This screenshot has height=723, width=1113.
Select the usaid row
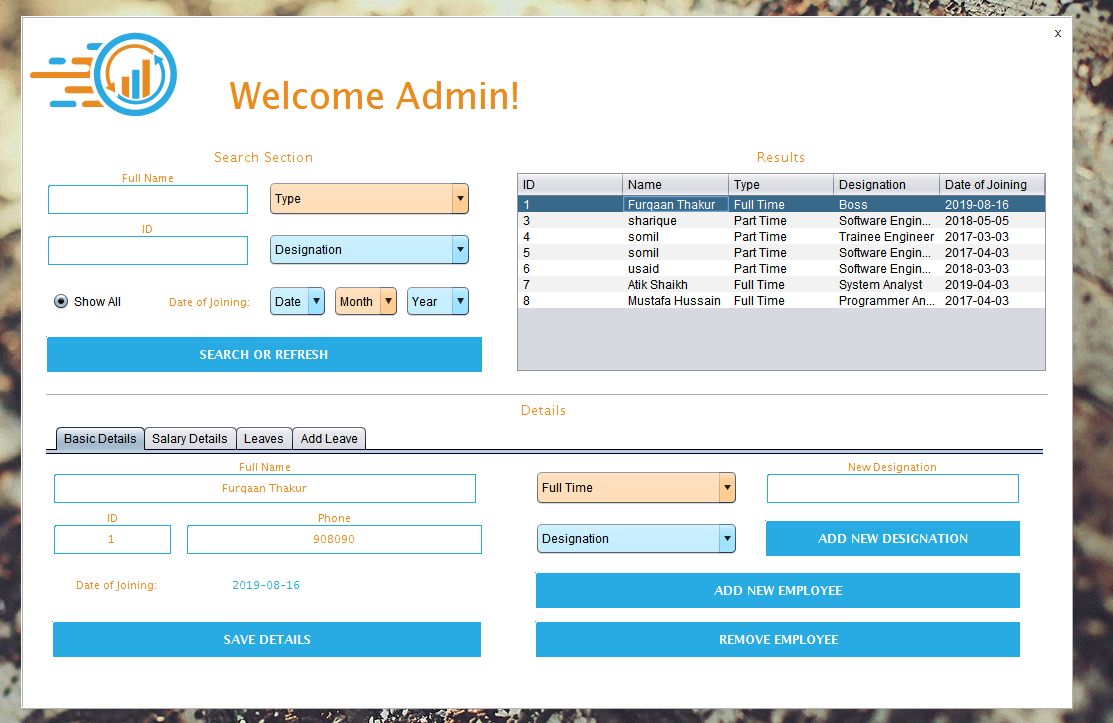click(781, 269)
